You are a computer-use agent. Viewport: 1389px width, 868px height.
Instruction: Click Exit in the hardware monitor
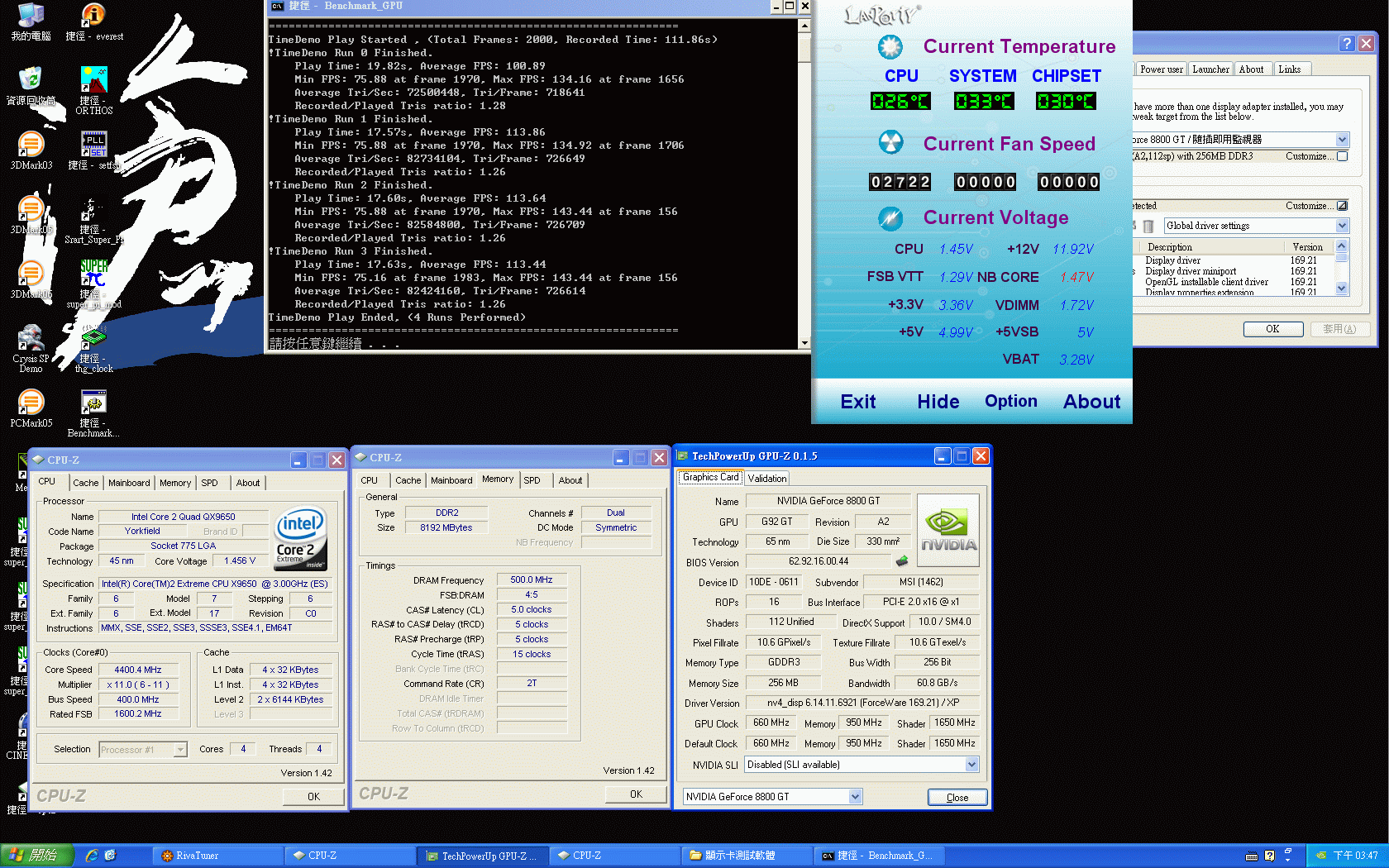tap(858, 402)
